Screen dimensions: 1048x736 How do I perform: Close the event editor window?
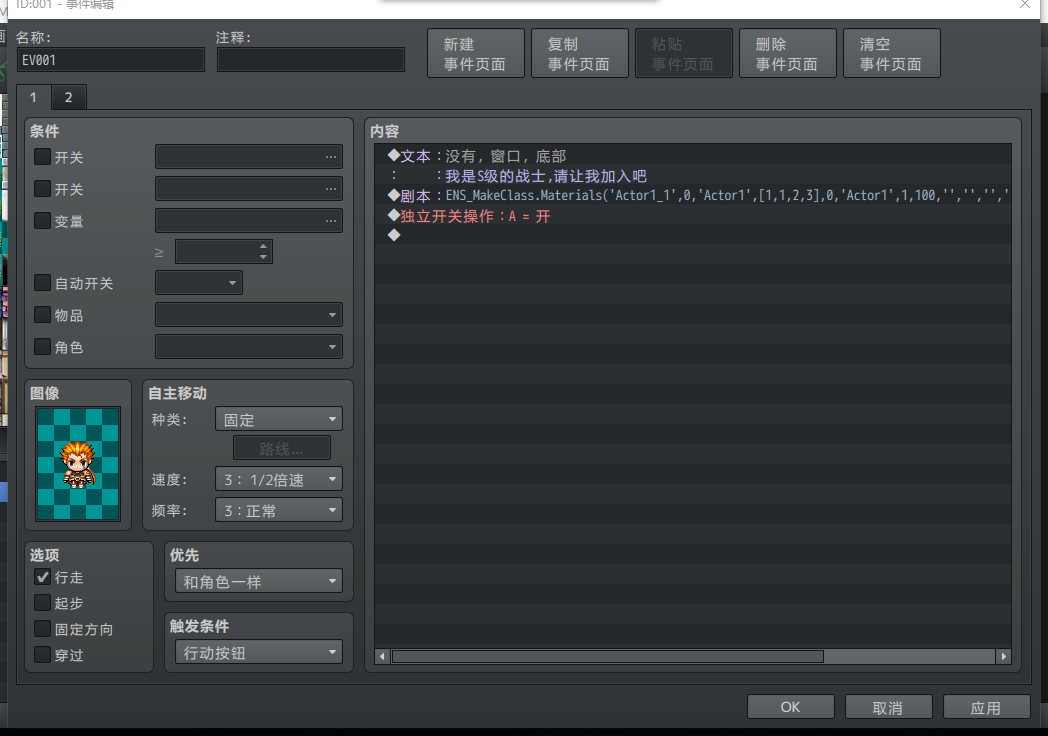coord(1025,5)
